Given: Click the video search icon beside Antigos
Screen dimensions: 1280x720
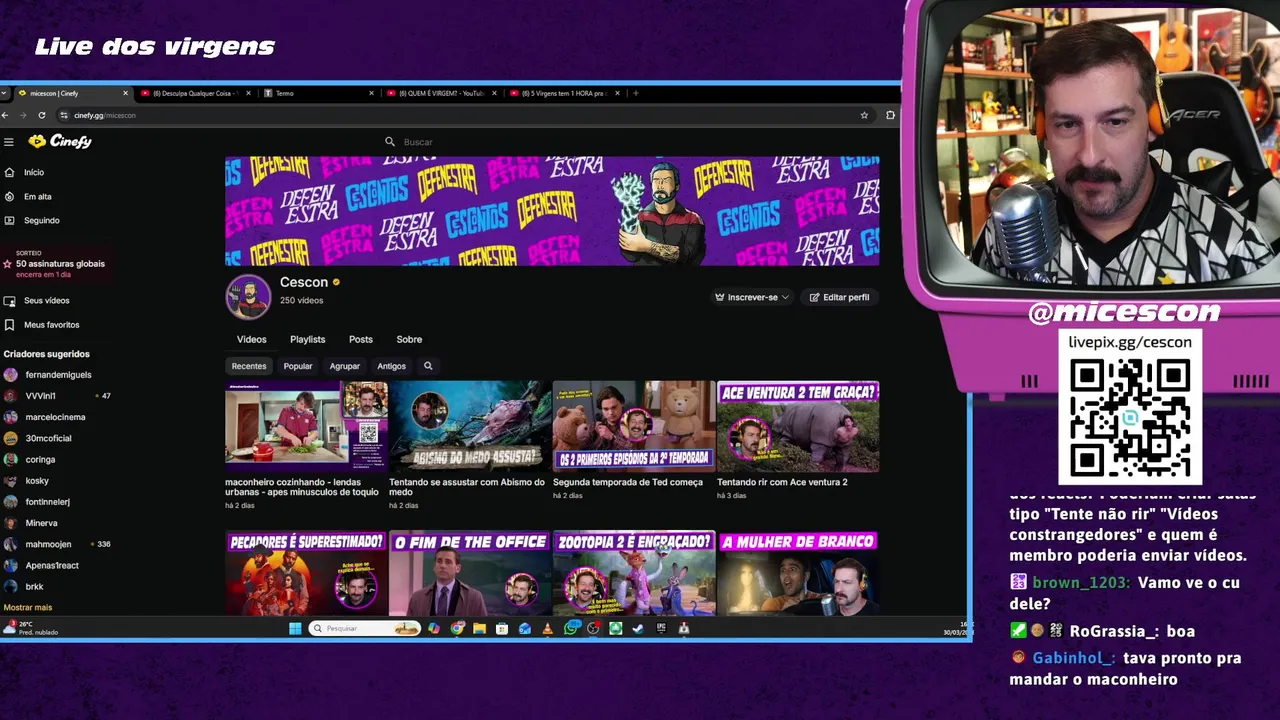Looking at the screenshot, I should (x=428, y=366).
